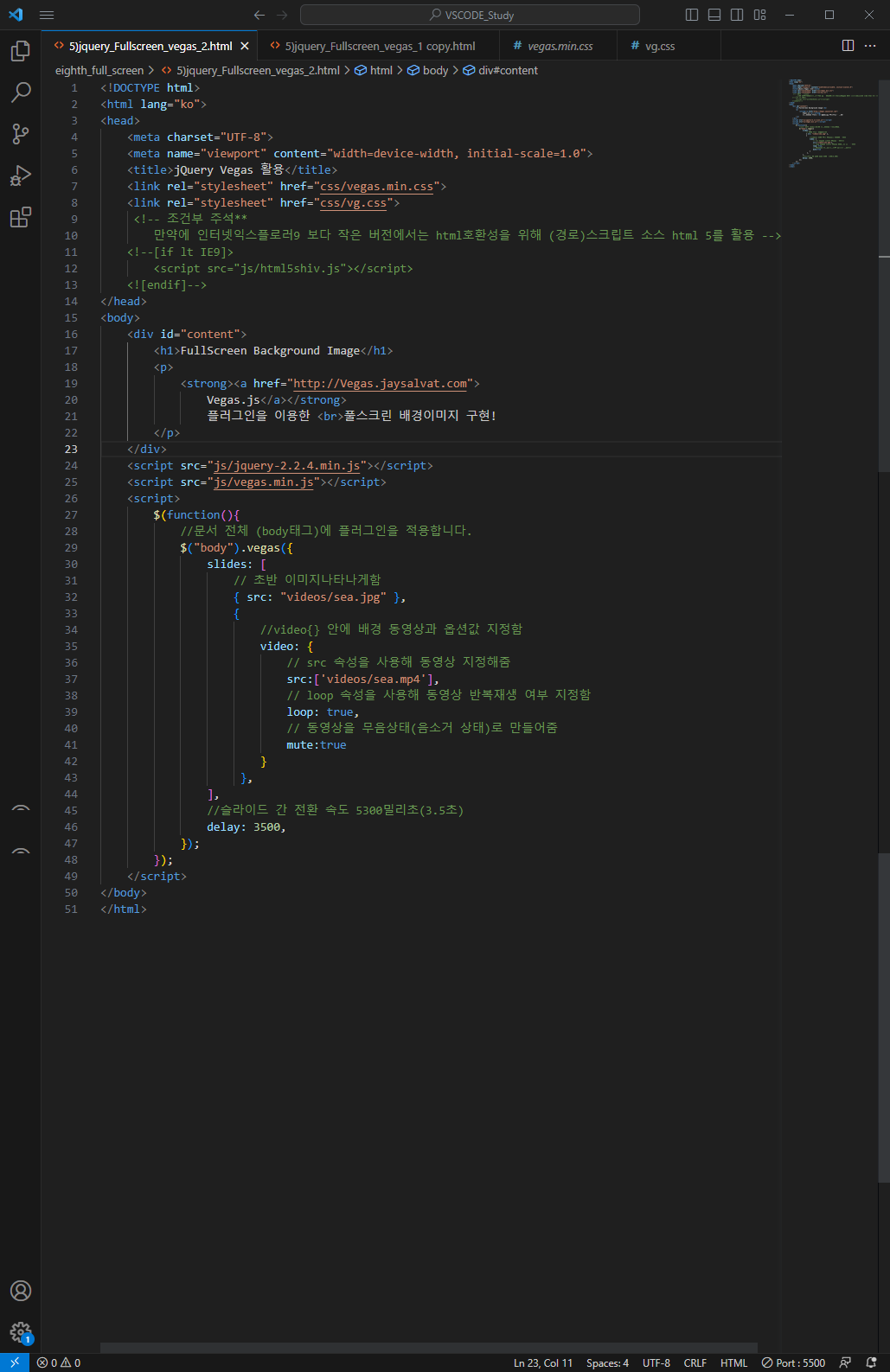890x1372 pixels.
Task: Expand the div#content breadcrumb
Action: (501, 70)
